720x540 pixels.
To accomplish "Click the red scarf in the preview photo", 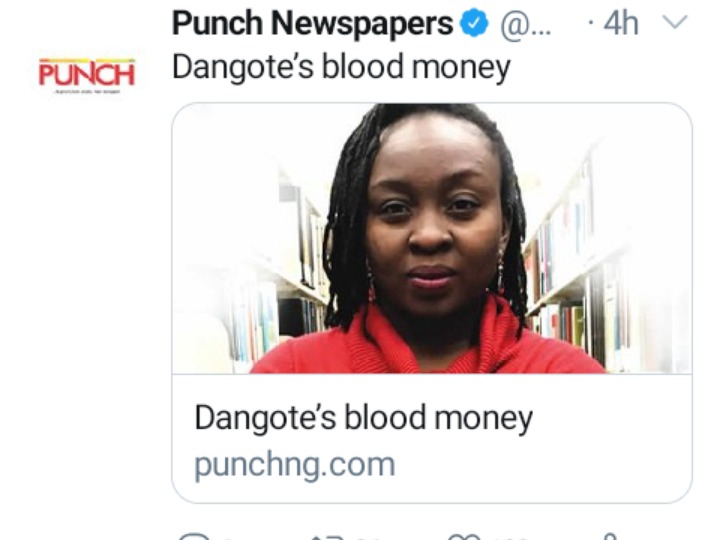I will click(x=427, y=340).
